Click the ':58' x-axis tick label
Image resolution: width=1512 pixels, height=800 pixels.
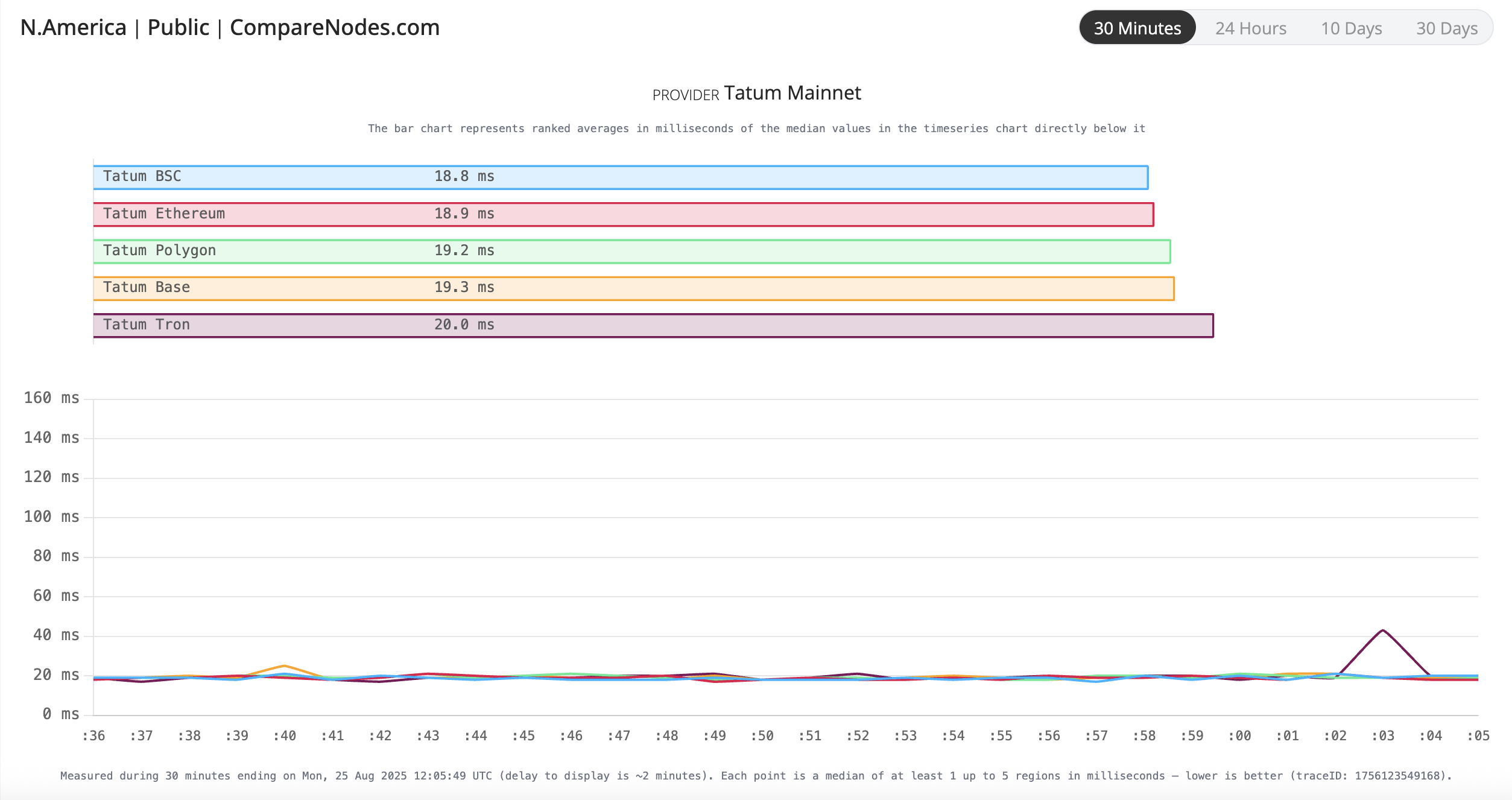(1143, 736)
